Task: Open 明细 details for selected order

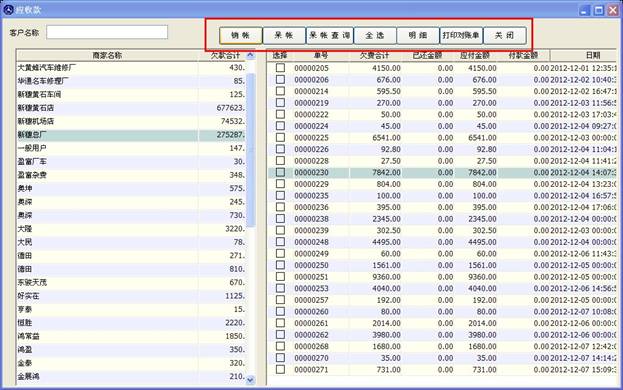Action: coord(418,35)
